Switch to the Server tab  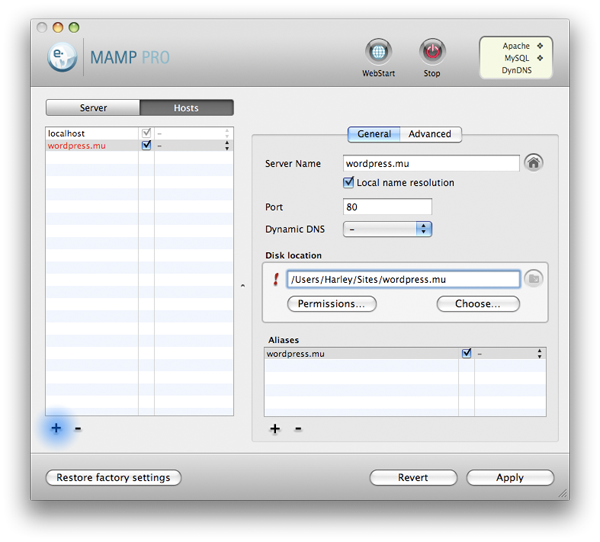(x=93, y=108)
